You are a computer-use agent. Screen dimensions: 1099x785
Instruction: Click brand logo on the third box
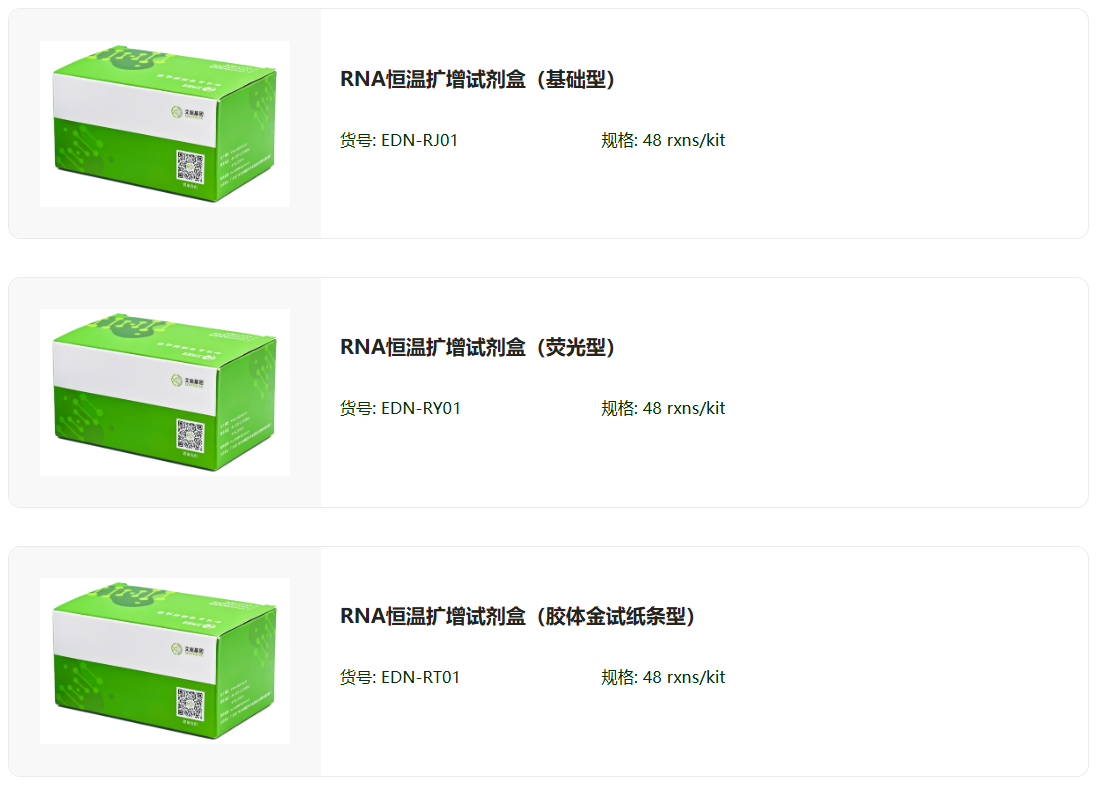[187, 650]
